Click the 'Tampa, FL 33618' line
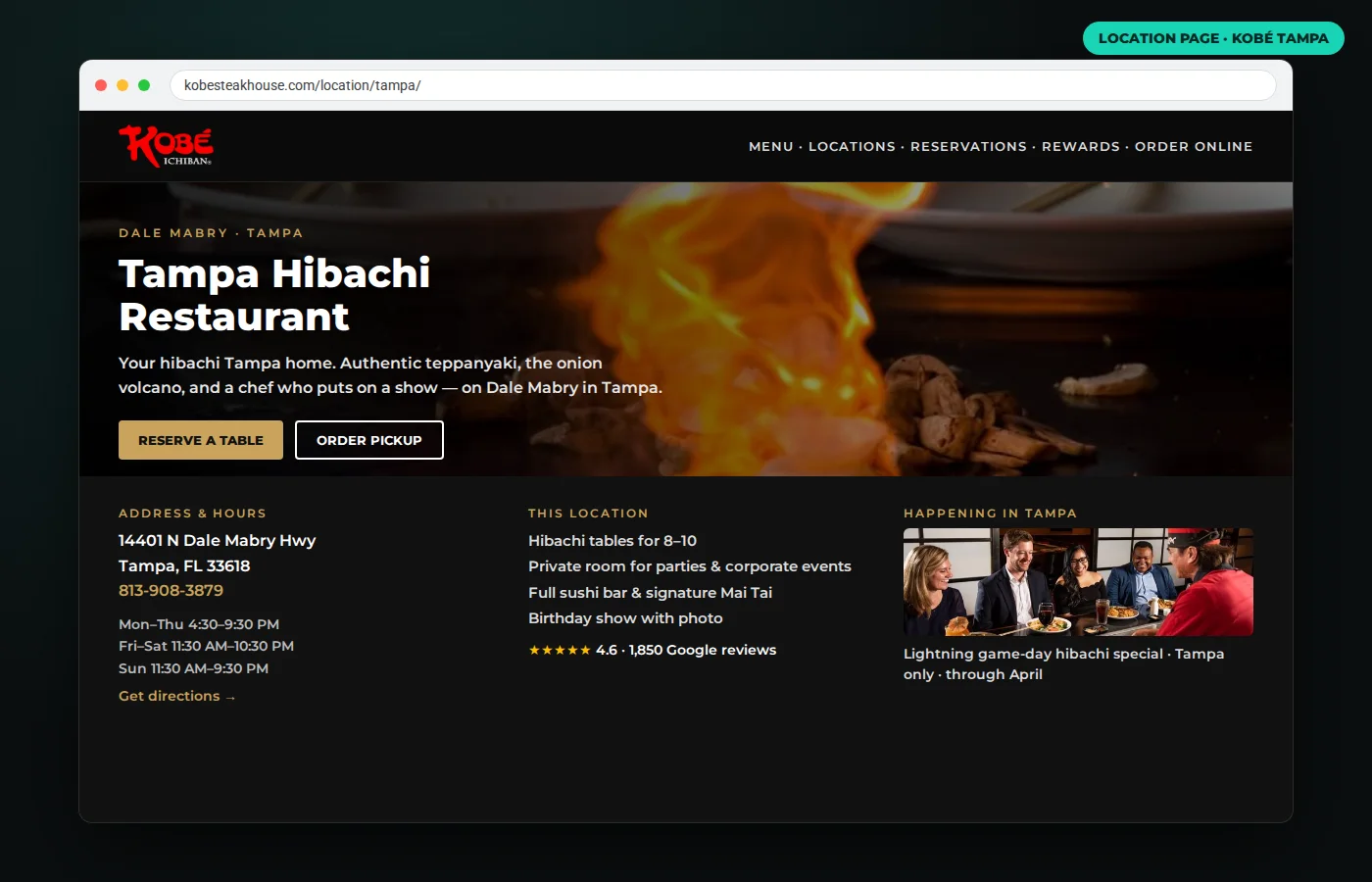Screen dimensions: 1372x882 click(184, 565)
